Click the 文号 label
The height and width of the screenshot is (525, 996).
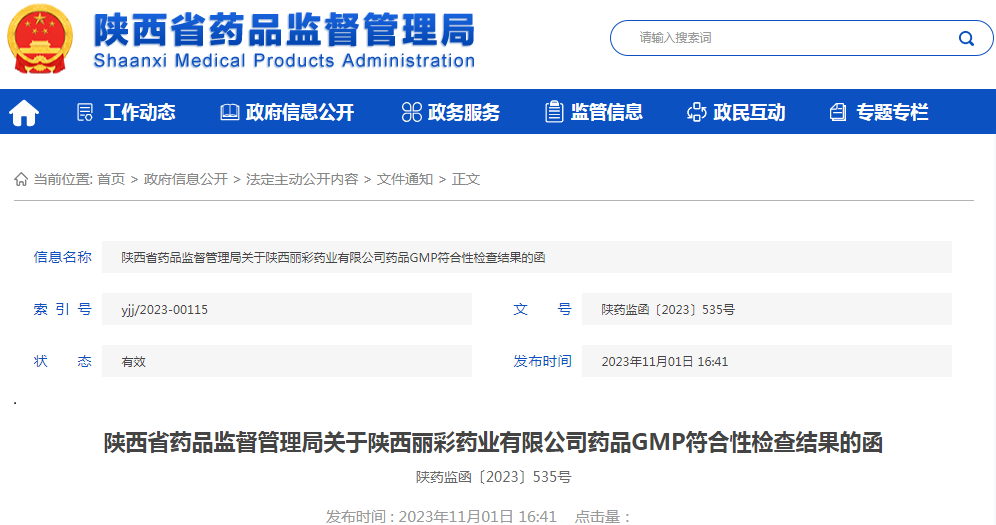tap(542, 309)
